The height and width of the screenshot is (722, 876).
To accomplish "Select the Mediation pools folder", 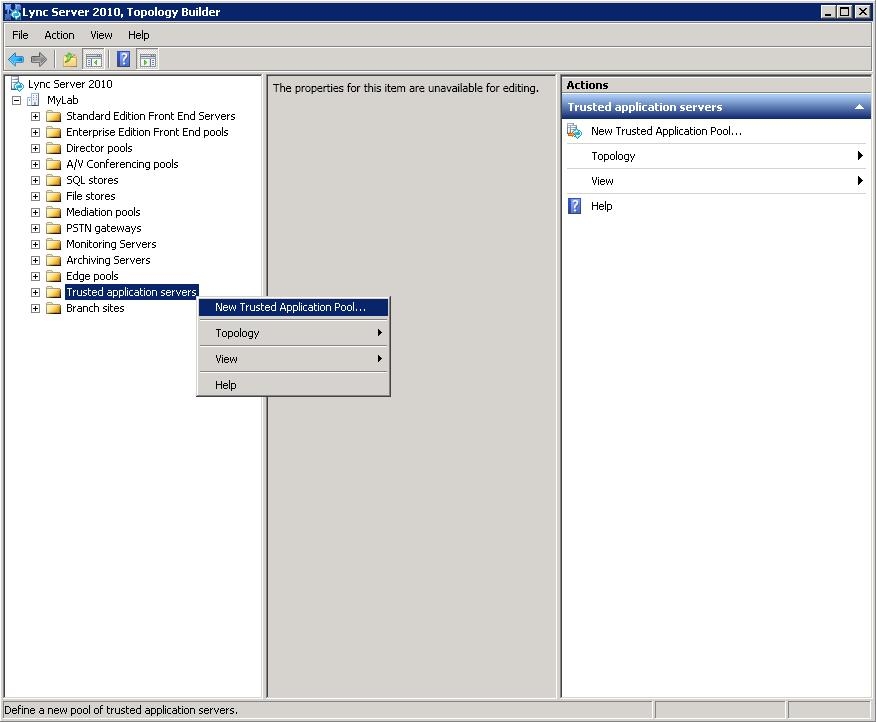I will 103,212.
